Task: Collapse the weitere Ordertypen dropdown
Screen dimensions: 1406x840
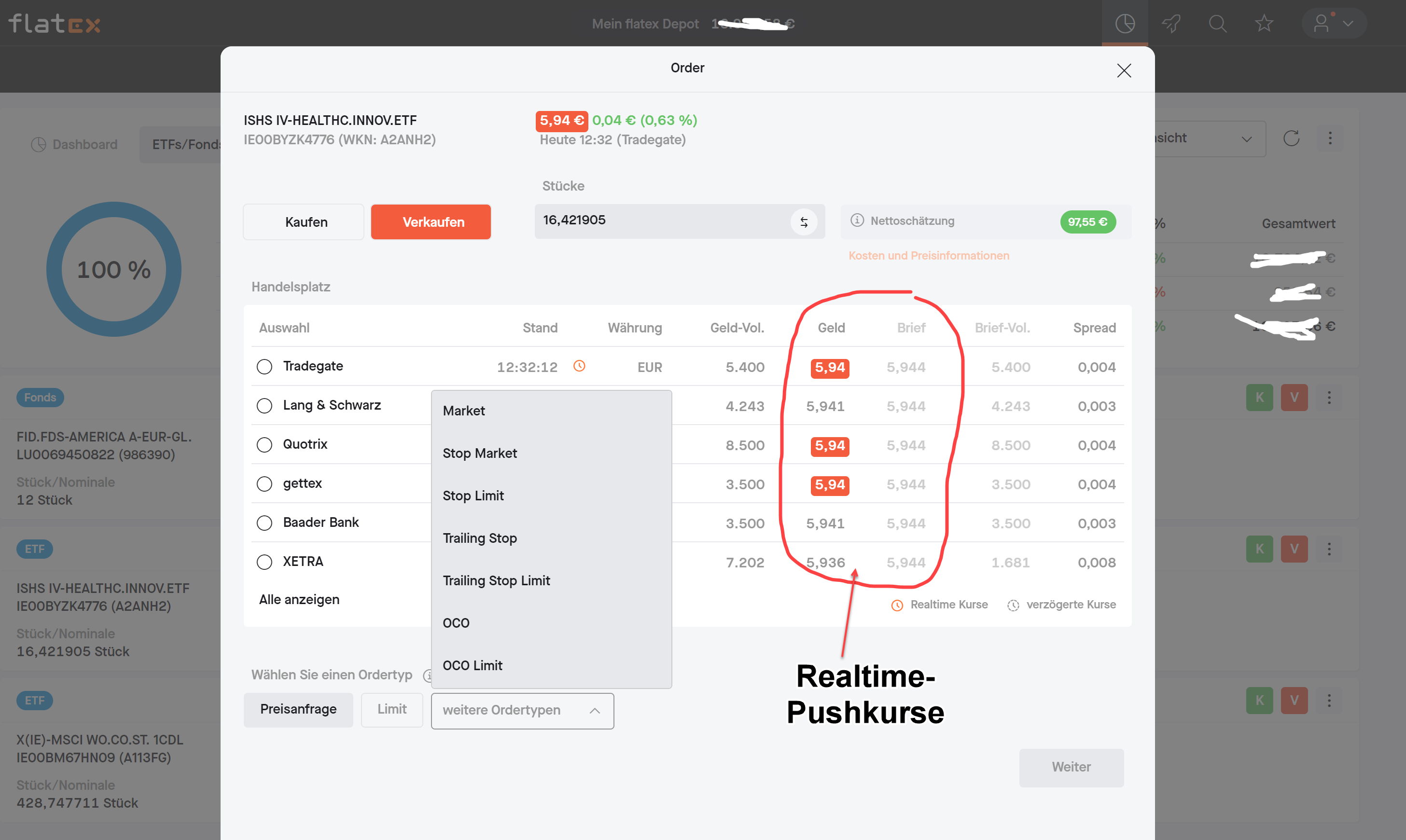Action: click(522, 710)
